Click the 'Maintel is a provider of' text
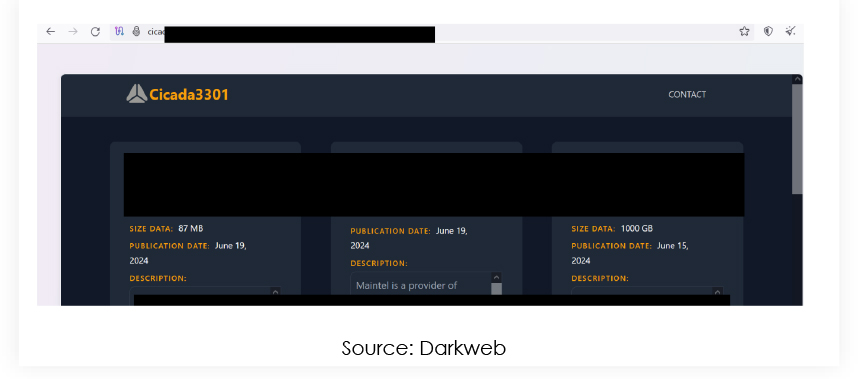 407,285
